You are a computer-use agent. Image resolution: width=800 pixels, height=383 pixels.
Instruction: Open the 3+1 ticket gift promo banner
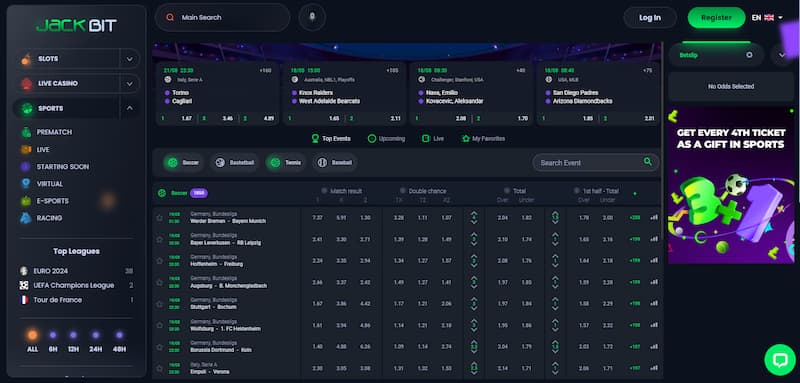click(x=731, y=185)
